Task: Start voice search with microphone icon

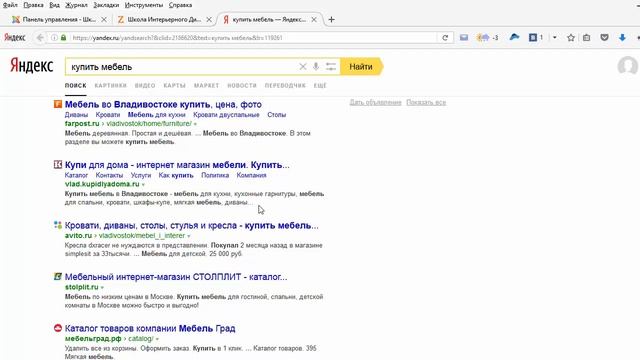Action: (x=316, y=67)
